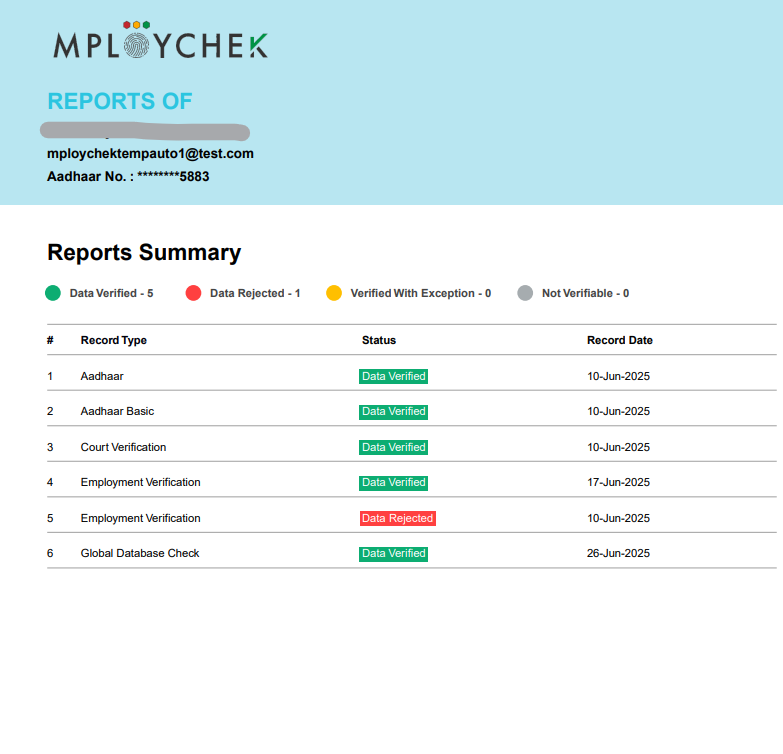Click the 26-Jun-2025 record date
Screen dimensions: 783x754
(618, 553)
